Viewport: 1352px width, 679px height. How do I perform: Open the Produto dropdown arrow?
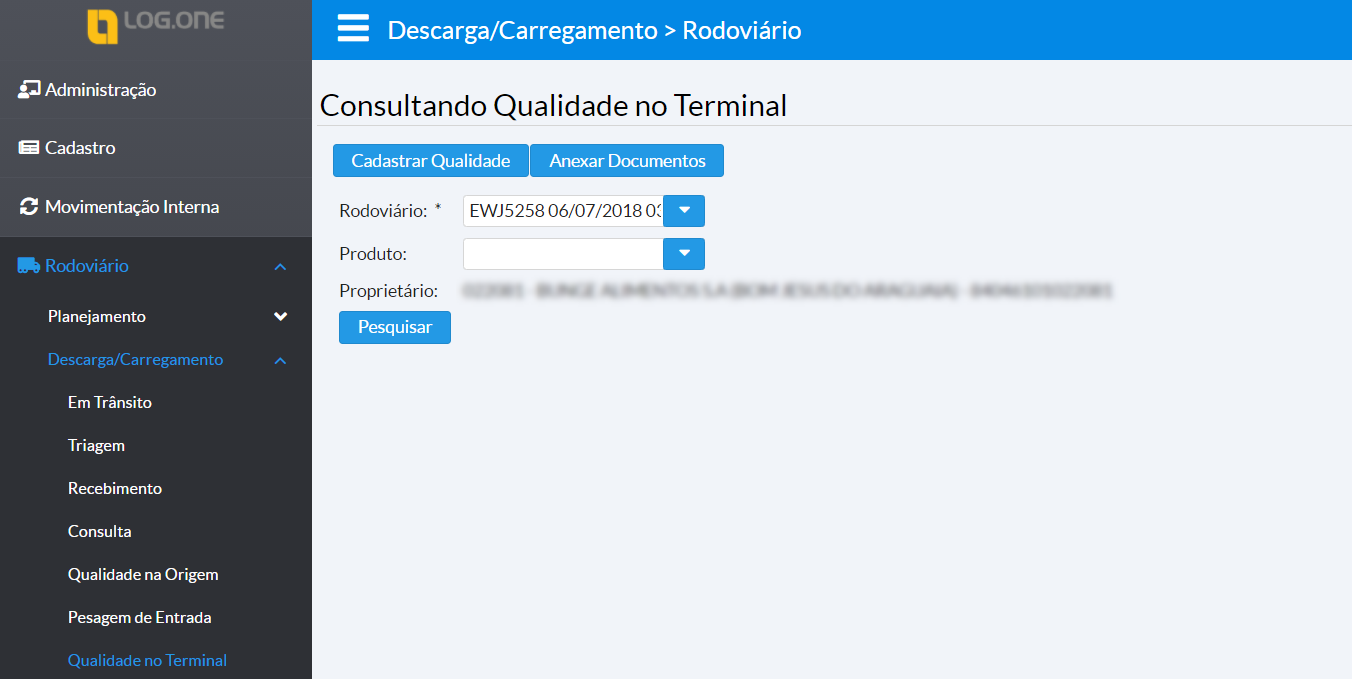684,254
